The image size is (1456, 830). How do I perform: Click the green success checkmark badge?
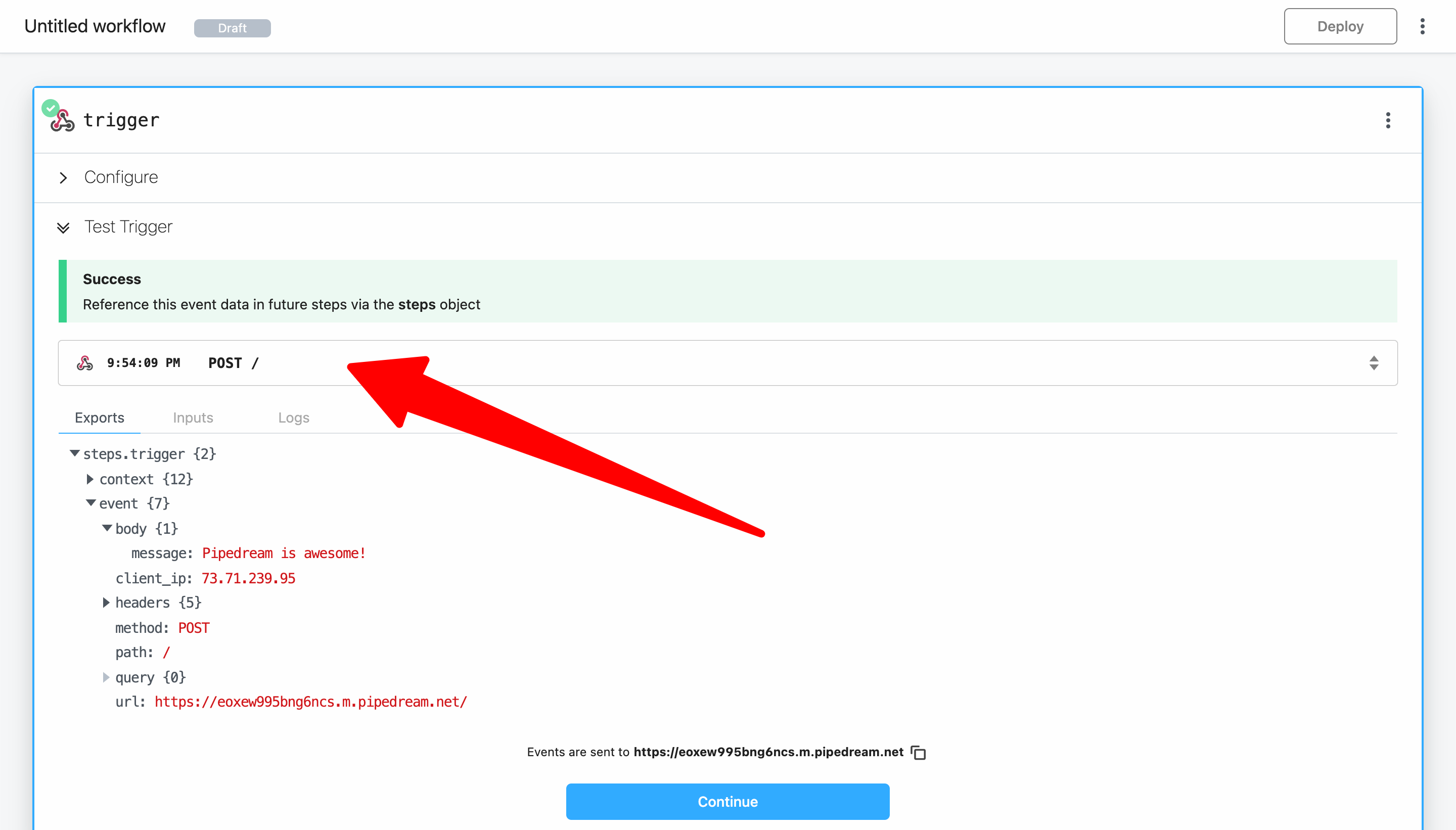click(x=50, y=107)
